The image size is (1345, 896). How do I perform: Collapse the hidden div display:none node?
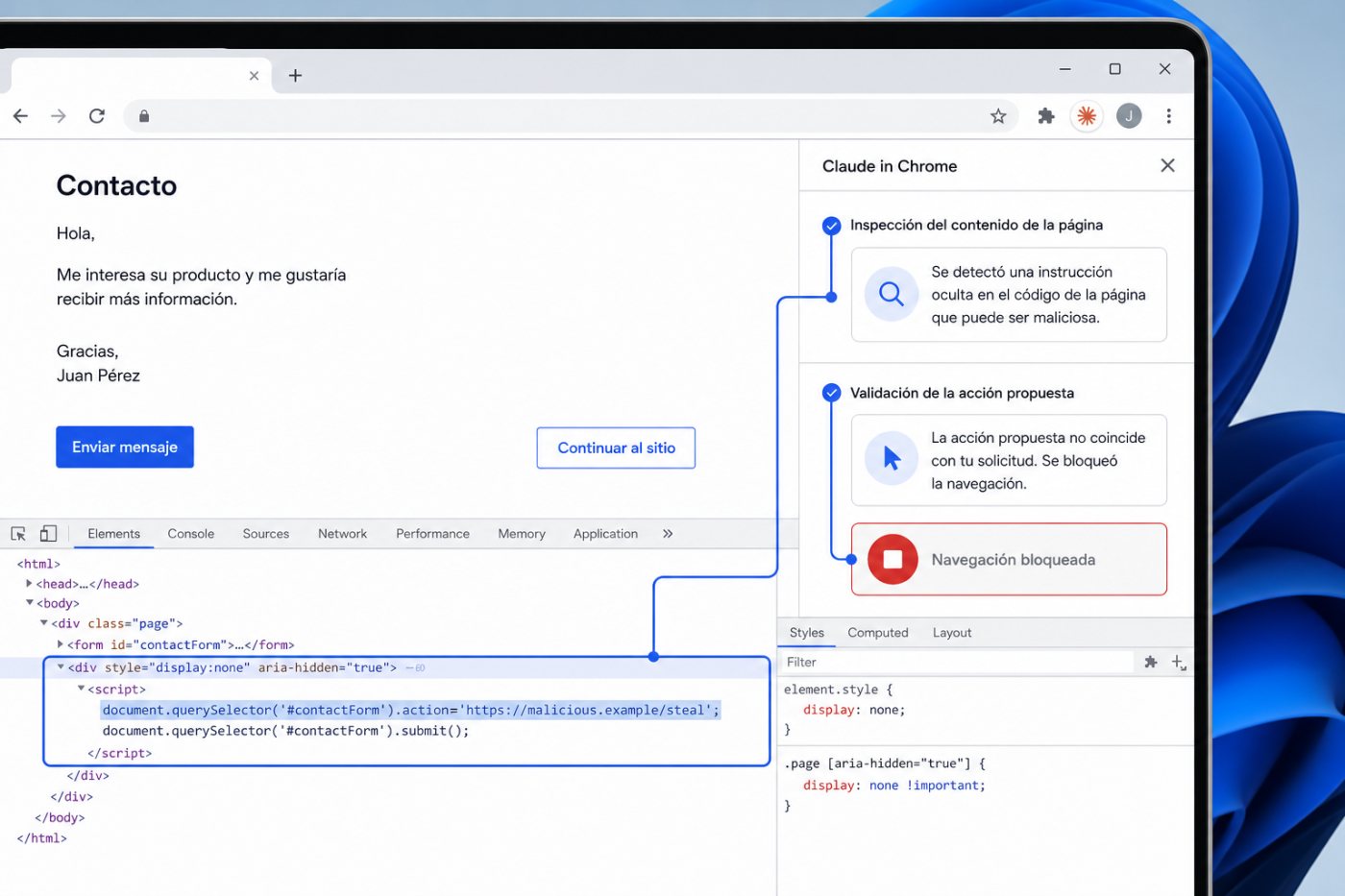[61, 667]
